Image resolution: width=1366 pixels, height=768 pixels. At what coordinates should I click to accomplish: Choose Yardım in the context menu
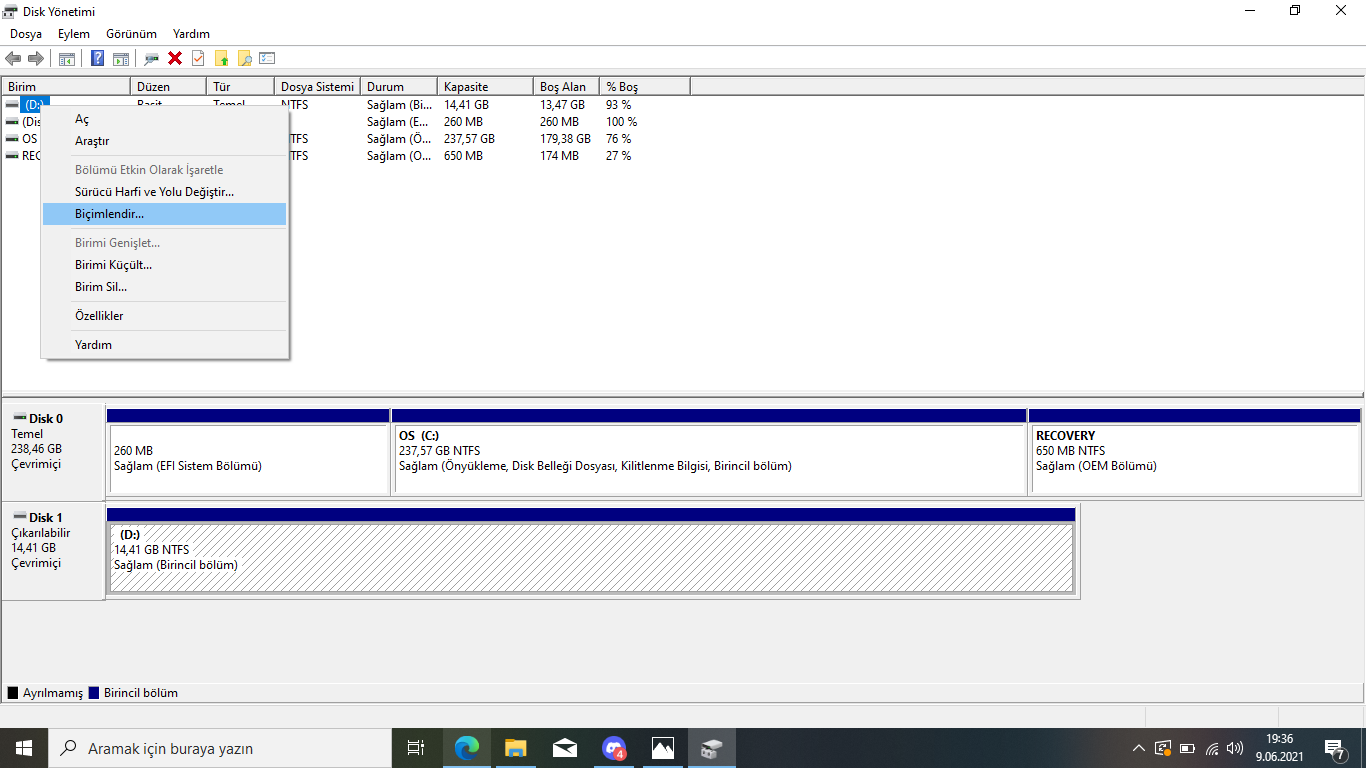coord(165,345)
